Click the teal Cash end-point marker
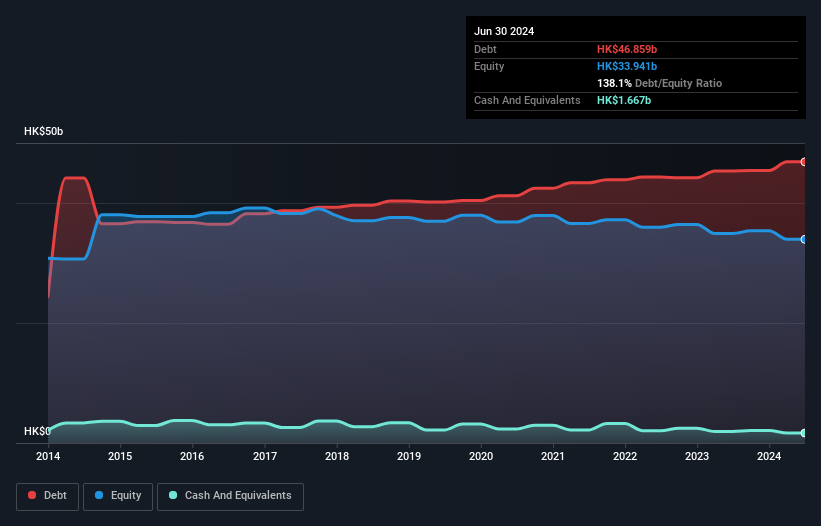The image size is (821, 526). 804,433
